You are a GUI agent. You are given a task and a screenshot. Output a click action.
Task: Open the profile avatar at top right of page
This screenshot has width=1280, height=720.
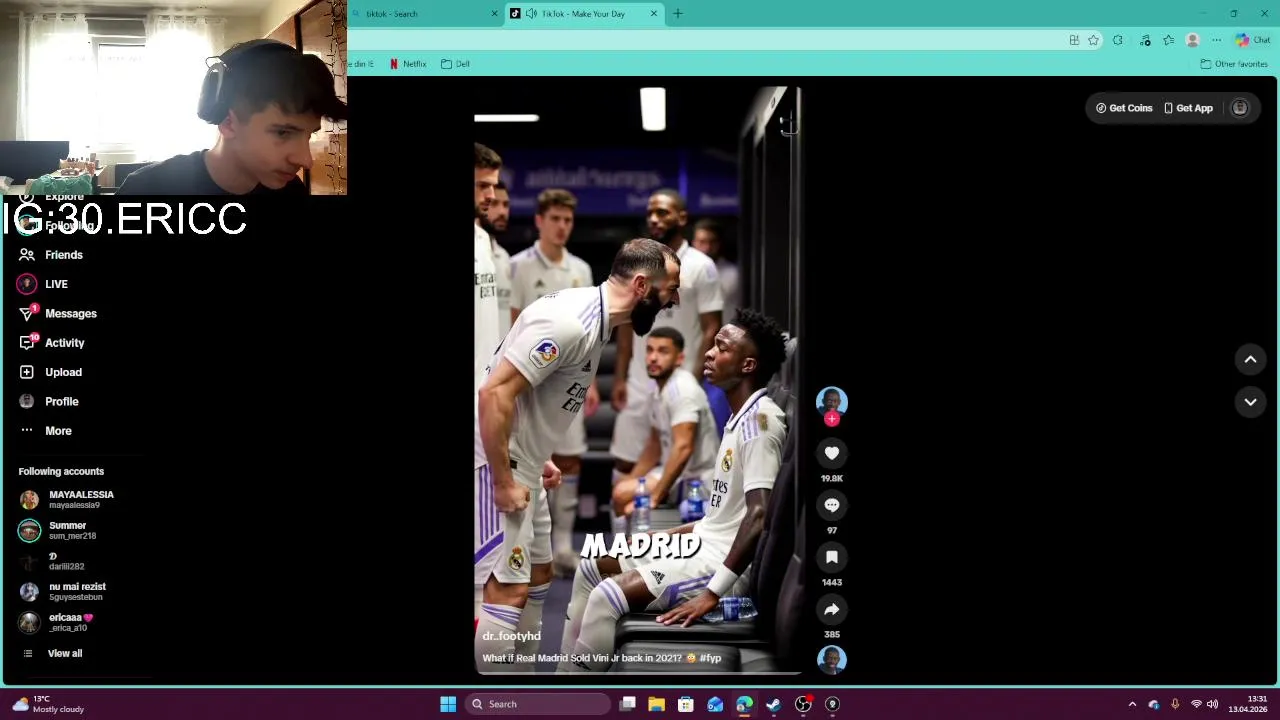[1240, 108]
